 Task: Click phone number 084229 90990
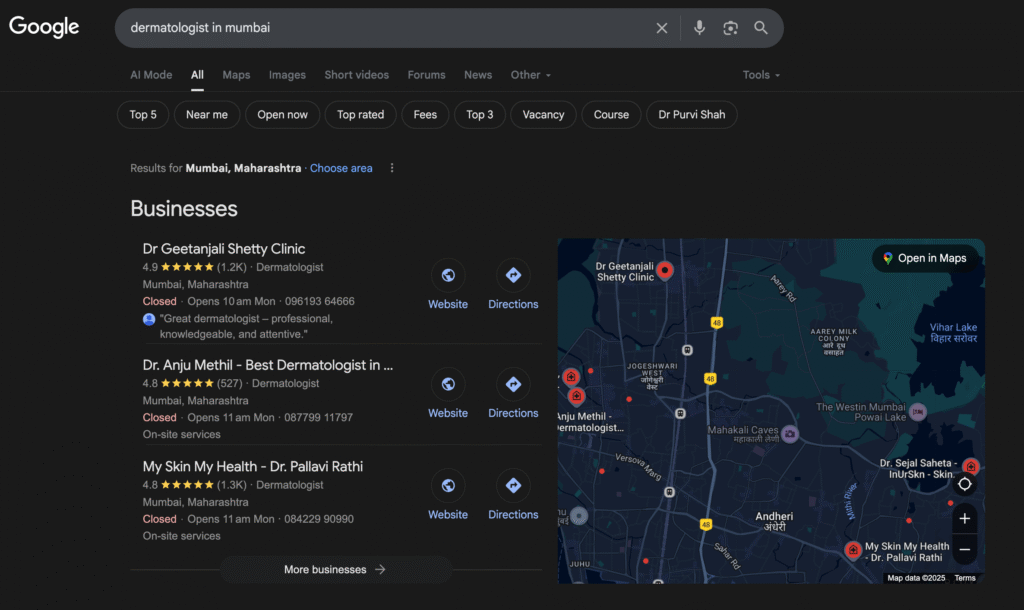(319, 519)
